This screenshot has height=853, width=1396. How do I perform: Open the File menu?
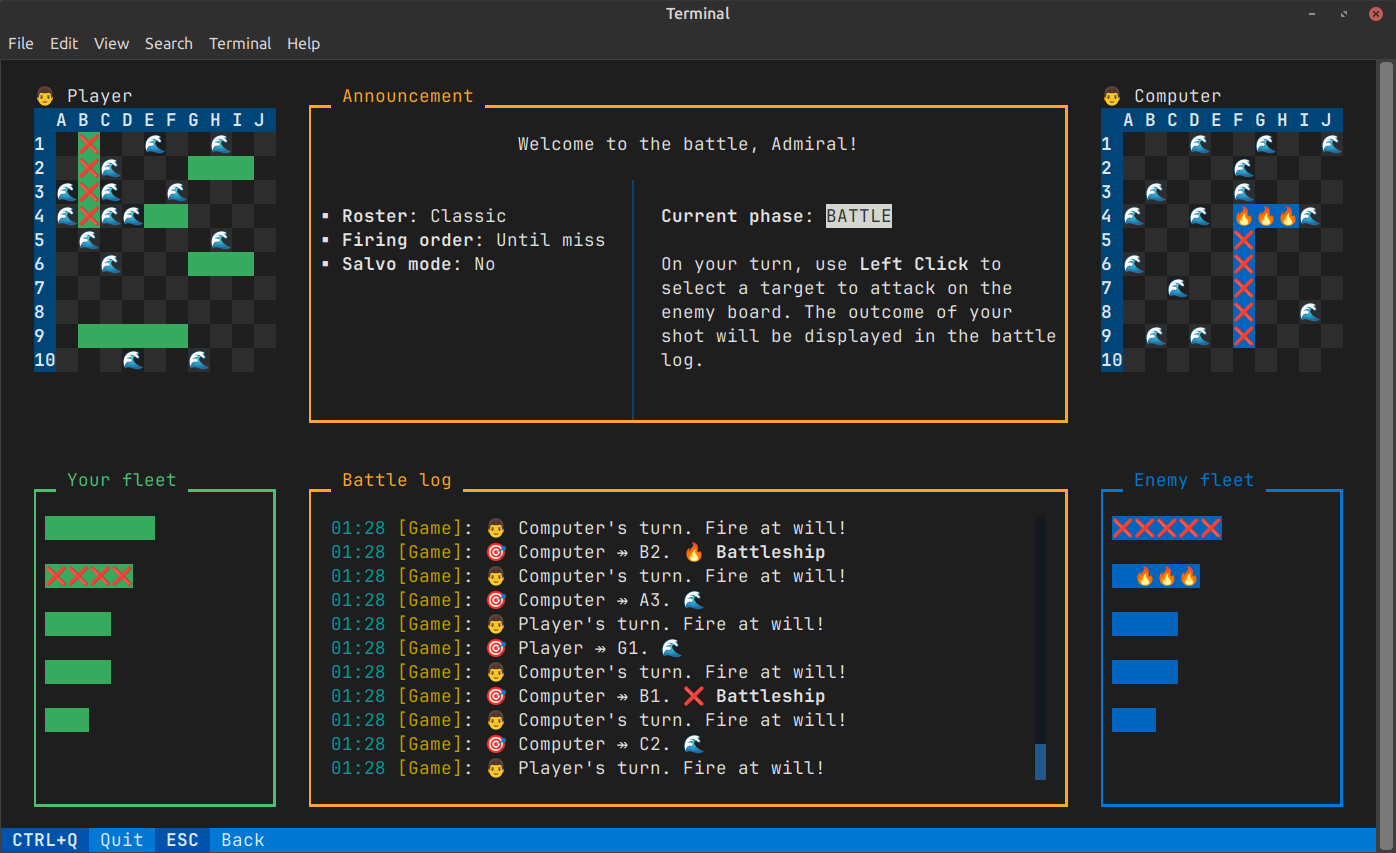point(21,43)
